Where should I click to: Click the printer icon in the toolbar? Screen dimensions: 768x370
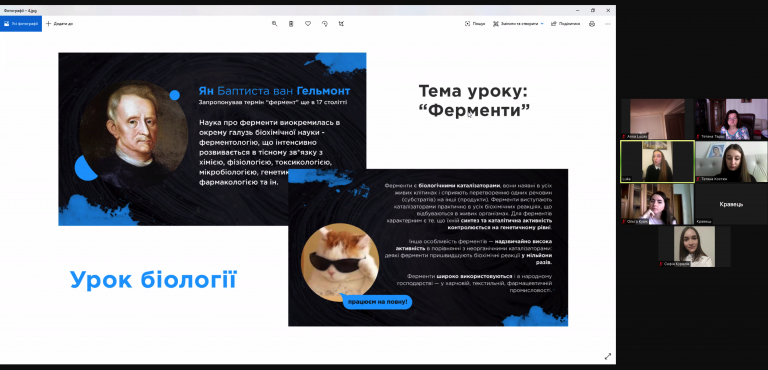coord(592,24)
